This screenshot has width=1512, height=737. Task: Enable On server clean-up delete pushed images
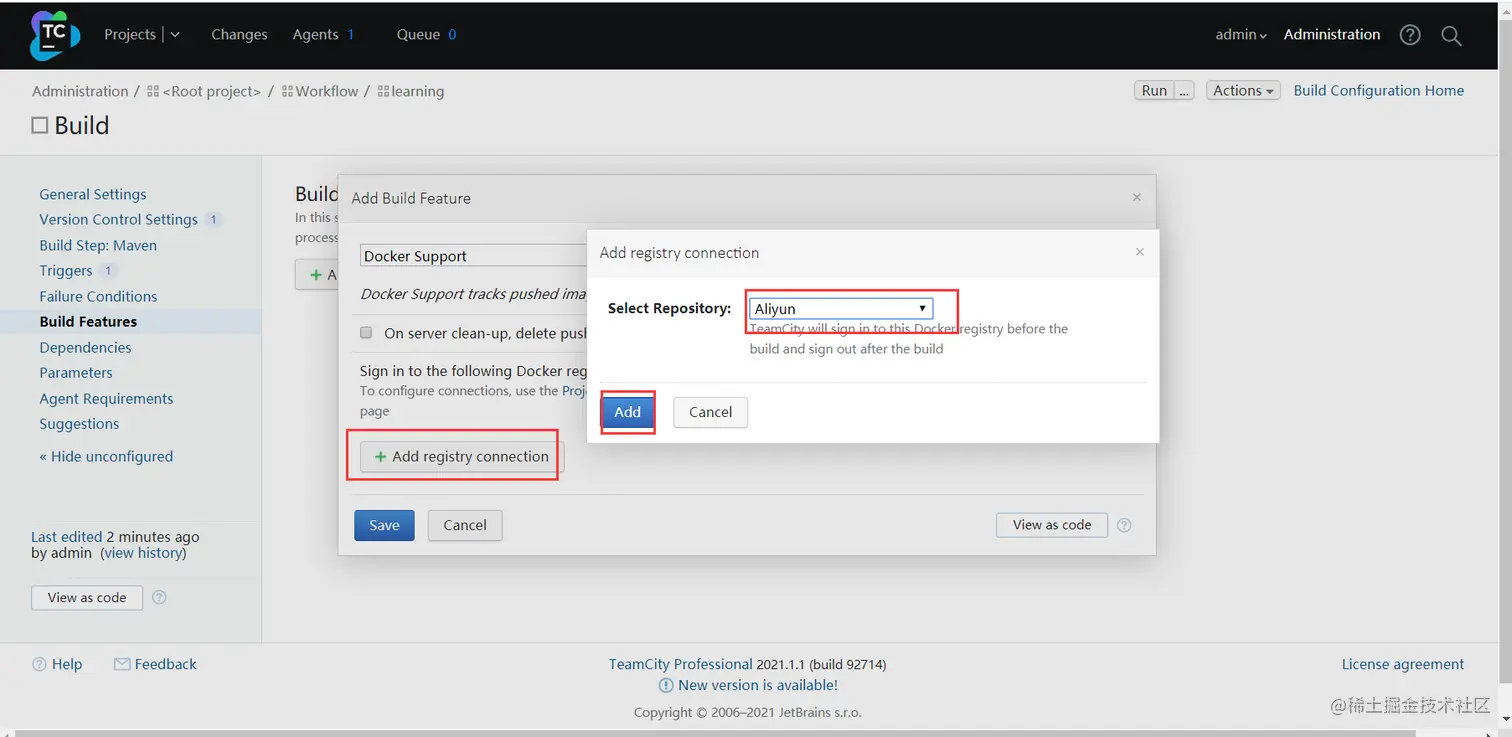(x=366, y=333)
